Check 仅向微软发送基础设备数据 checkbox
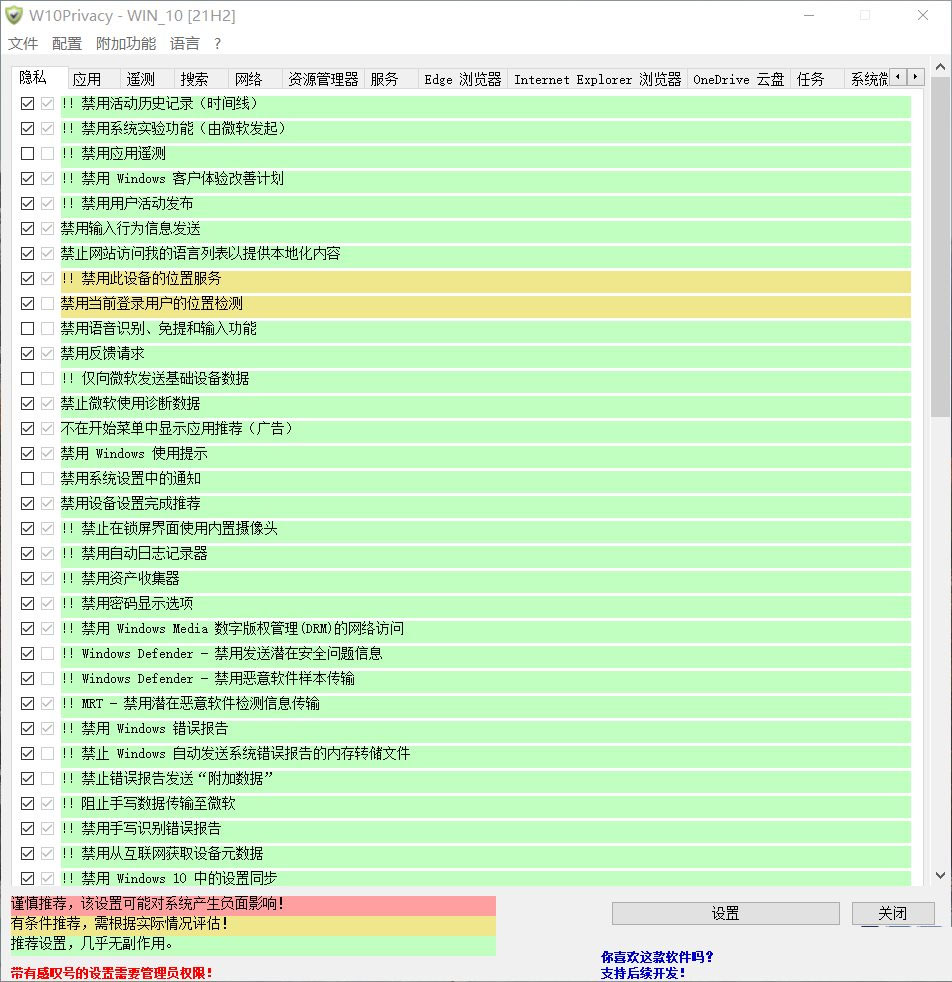Image resolution: width=952 pixels, height=982 pixels. pyautogui.click(x=27, y=379)
